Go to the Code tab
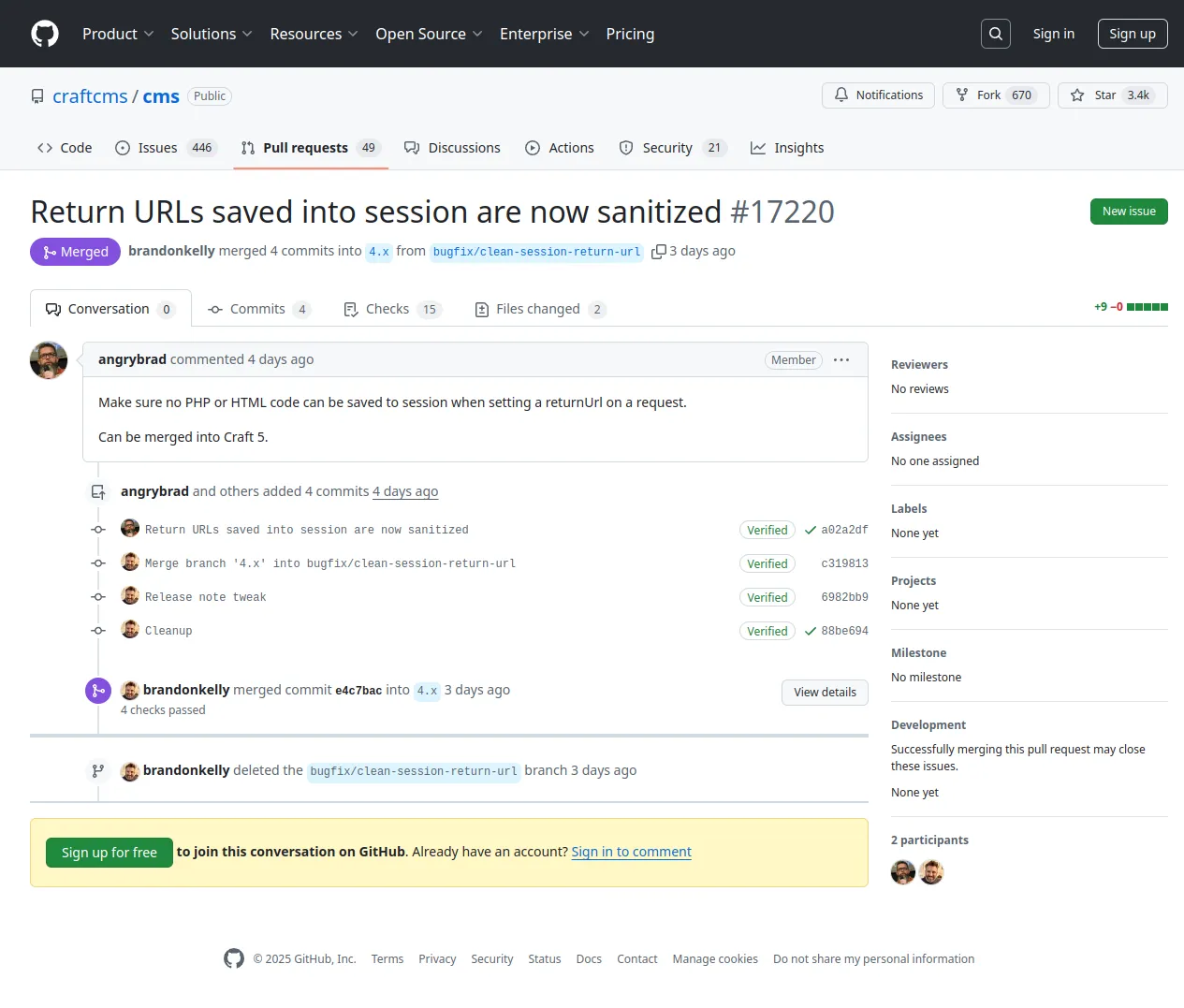This screenshot has height=1008, width=1184. pyautogui.click(x=65, y=148)
